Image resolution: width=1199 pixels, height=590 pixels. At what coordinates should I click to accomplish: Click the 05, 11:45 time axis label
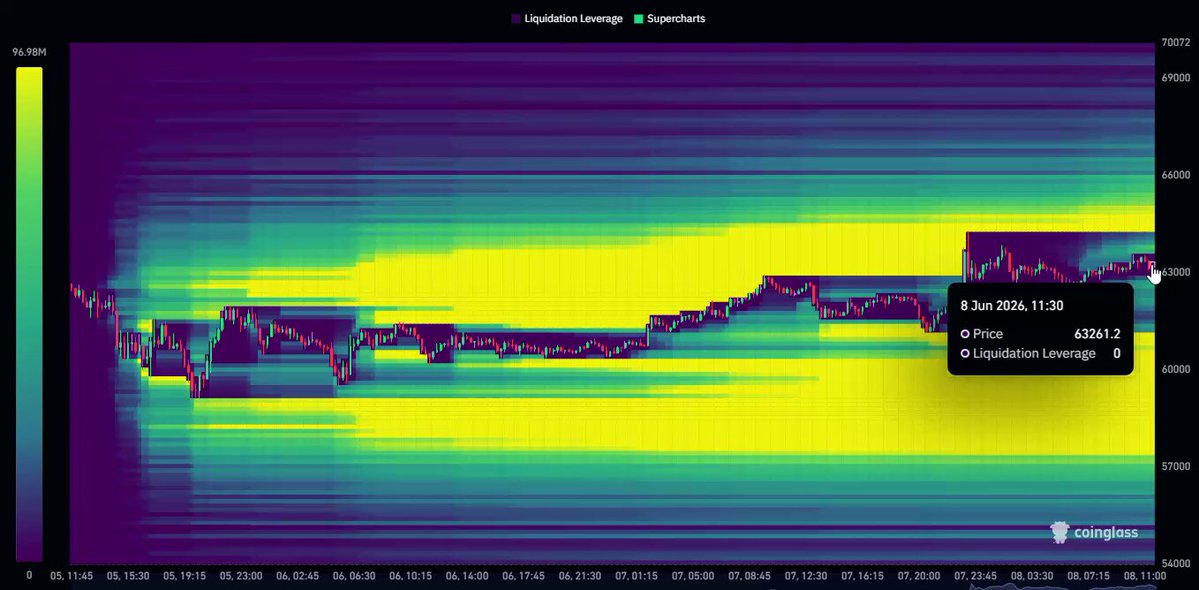coord(72,575)
